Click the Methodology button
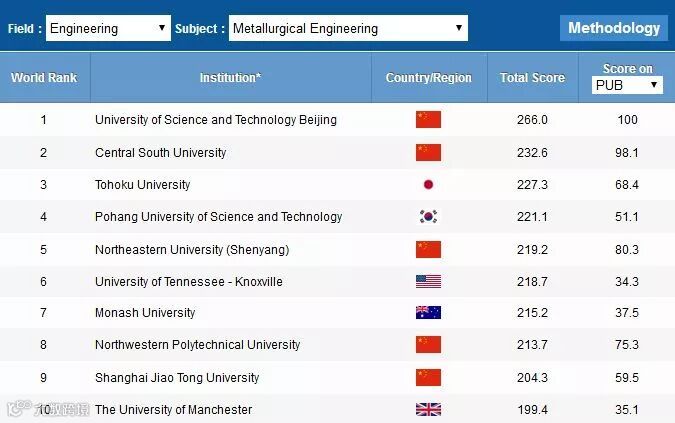This screenshot has height=423, width=675. pos(614,28)
